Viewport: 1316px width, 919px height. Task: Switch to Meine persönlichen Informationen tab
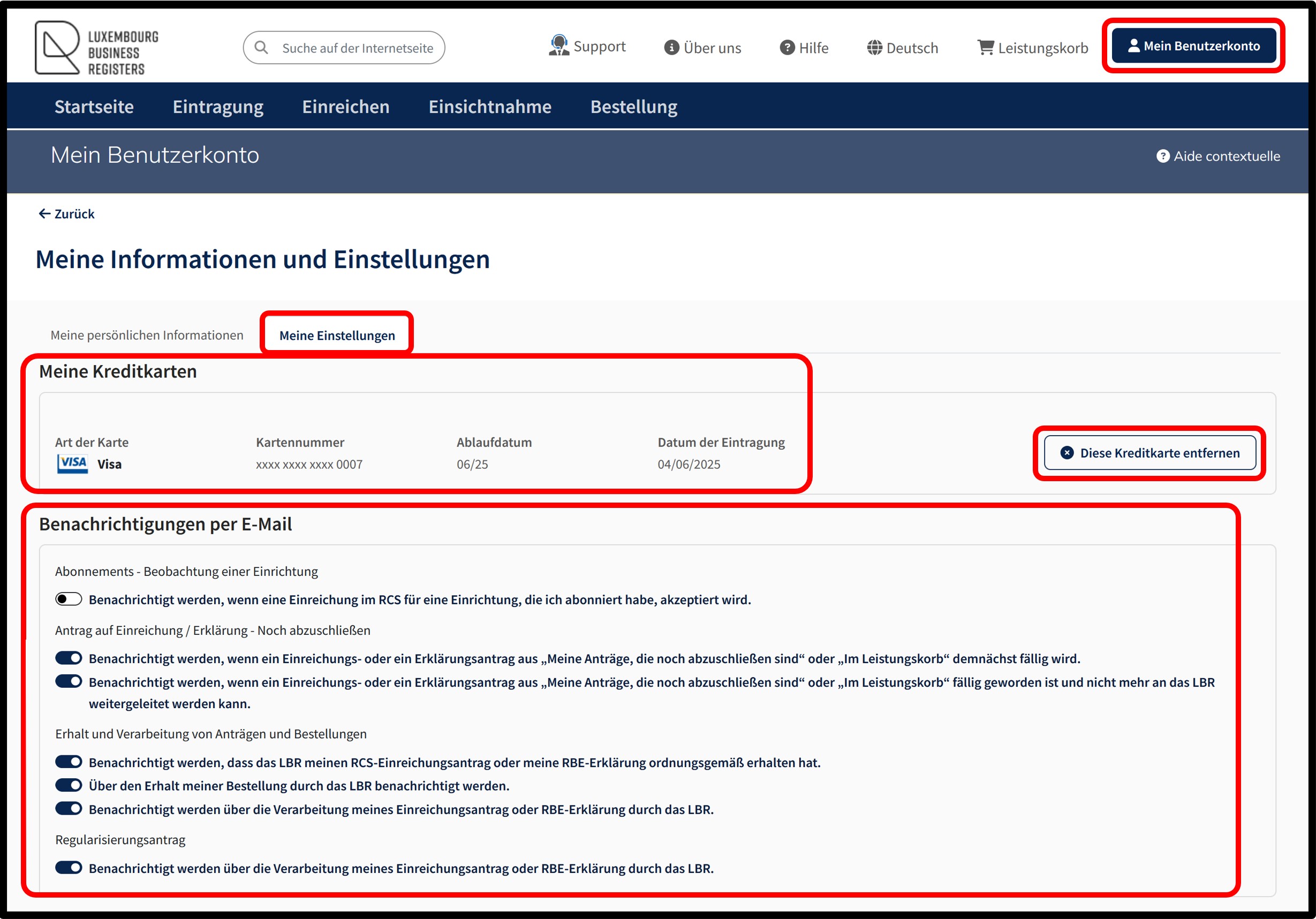(x=147, y=335)
